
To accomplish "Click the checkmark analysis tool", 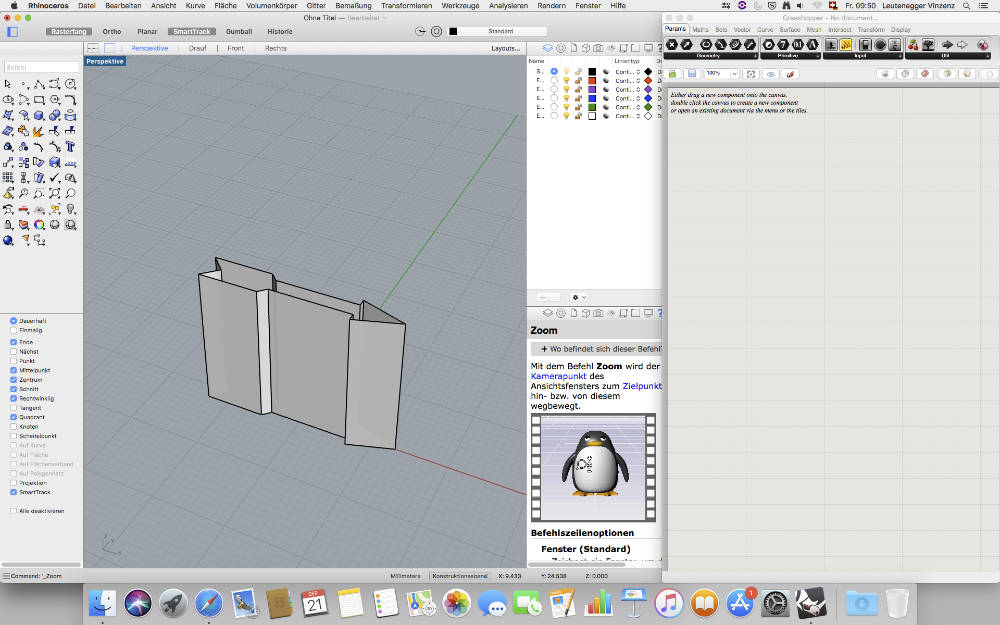I will [x=55, y=178].
